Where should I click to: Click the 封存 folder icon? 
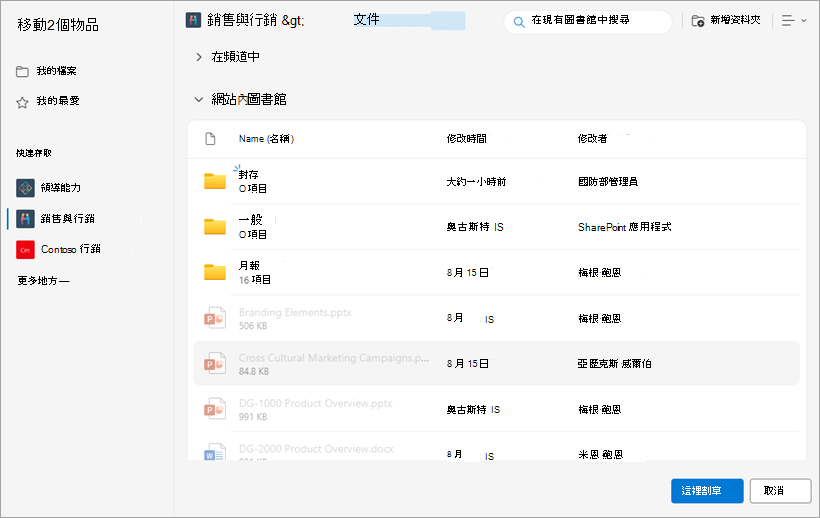[x=214, y=181]
